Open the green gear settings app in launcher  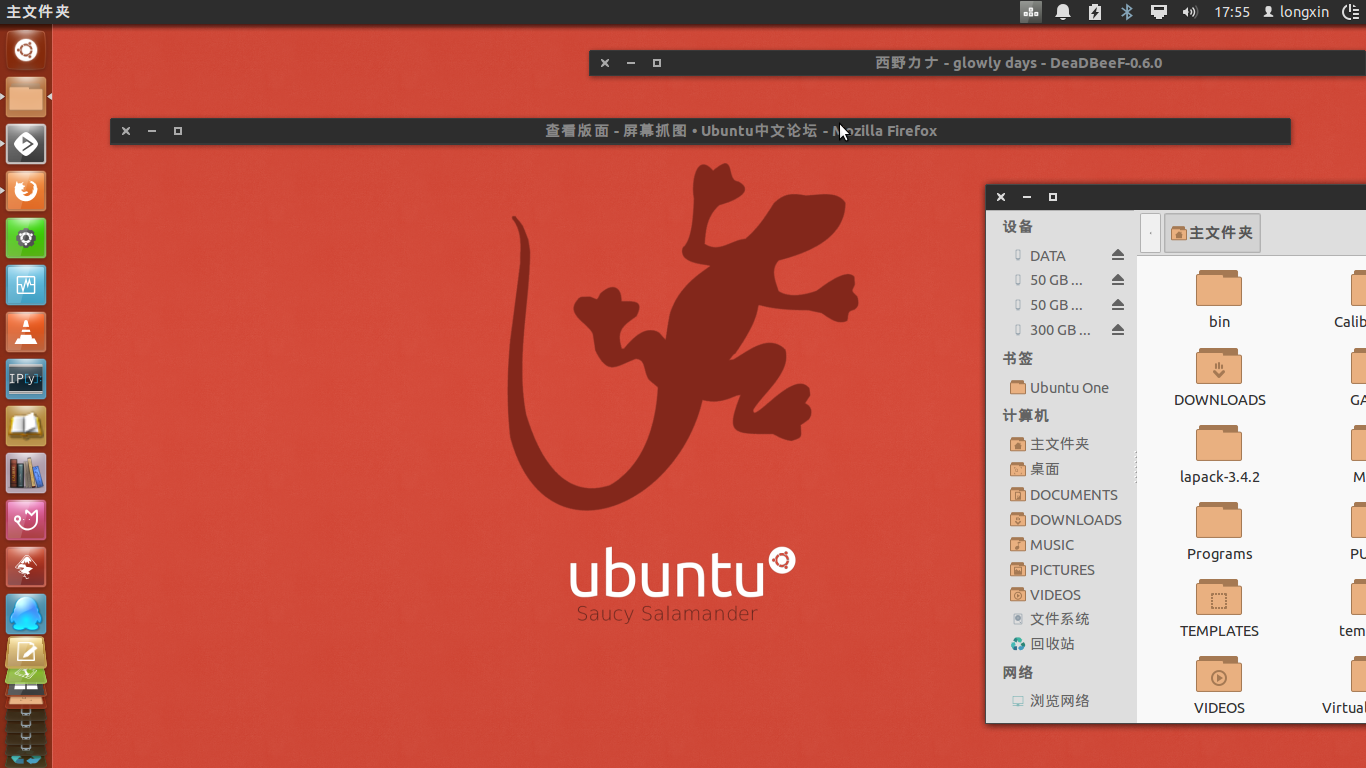coord(26,238)
